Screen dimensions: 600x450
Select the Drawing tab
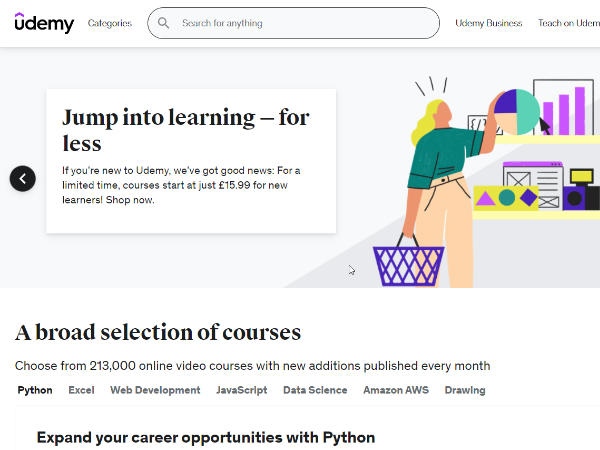click(465, 390)
